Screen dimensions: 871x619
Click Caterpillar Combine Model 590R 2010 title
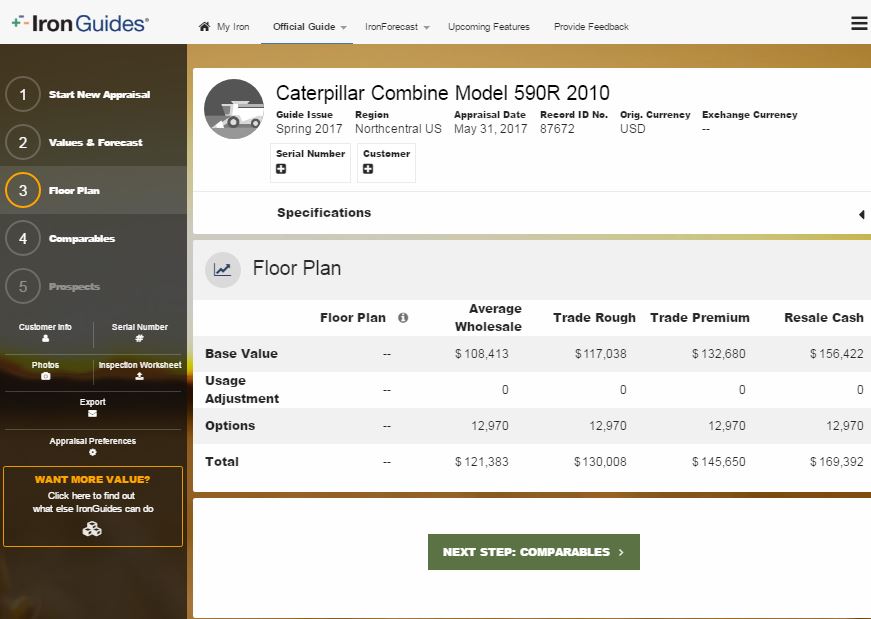click(443, 93)
